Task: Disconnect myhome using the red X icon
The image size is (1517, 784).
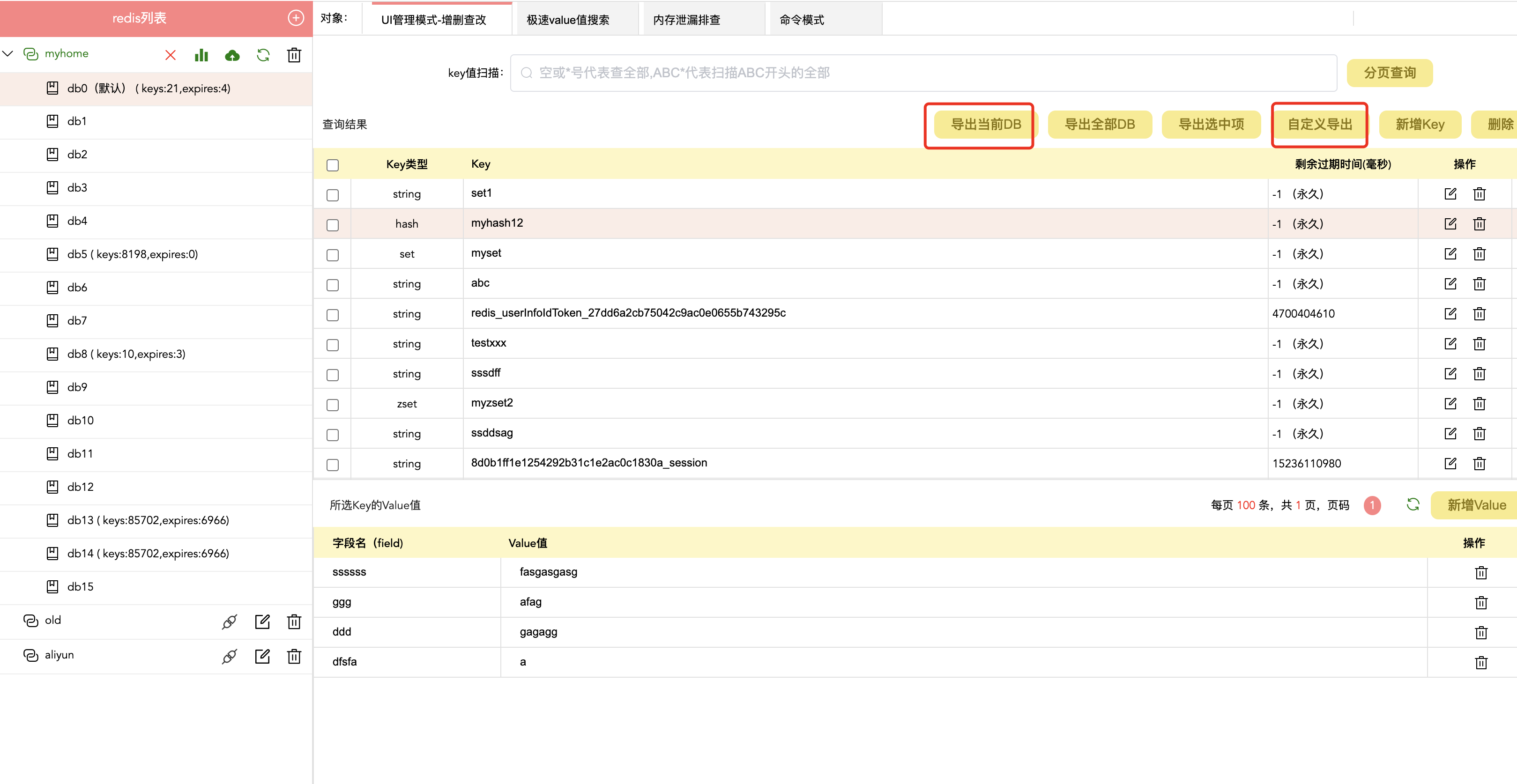Action: 170,55
